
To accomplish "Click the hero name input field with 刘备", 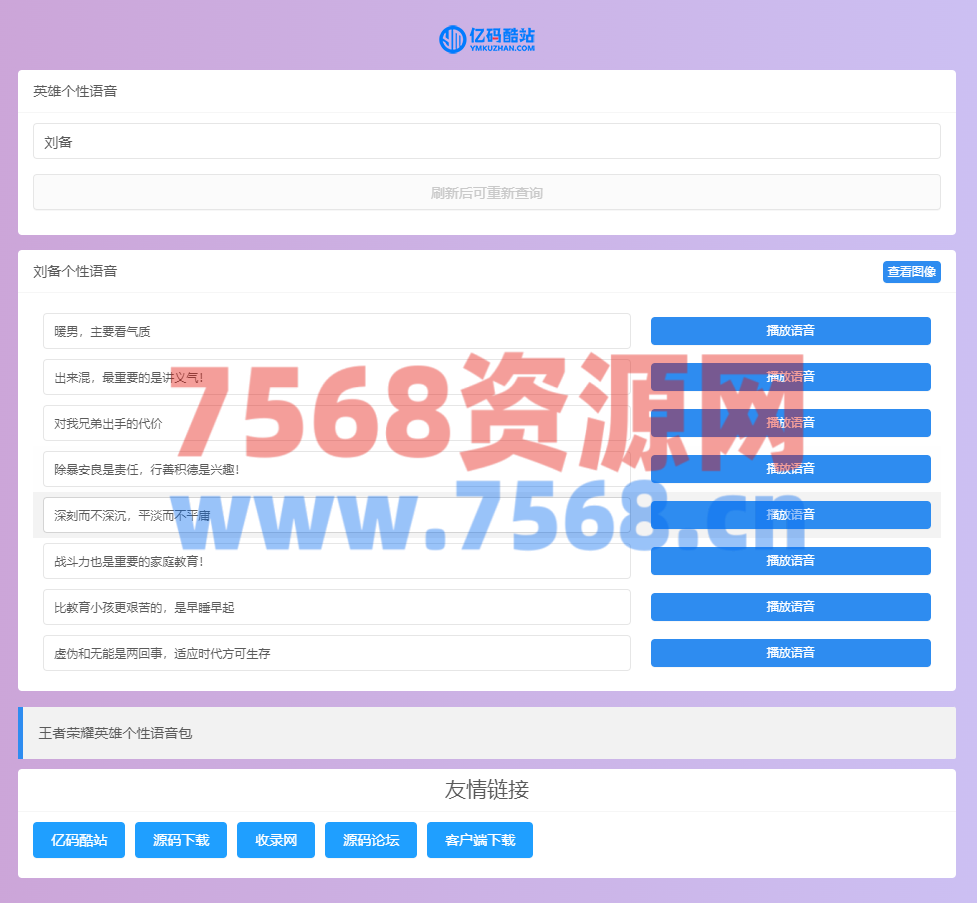I will pos(486,141).
